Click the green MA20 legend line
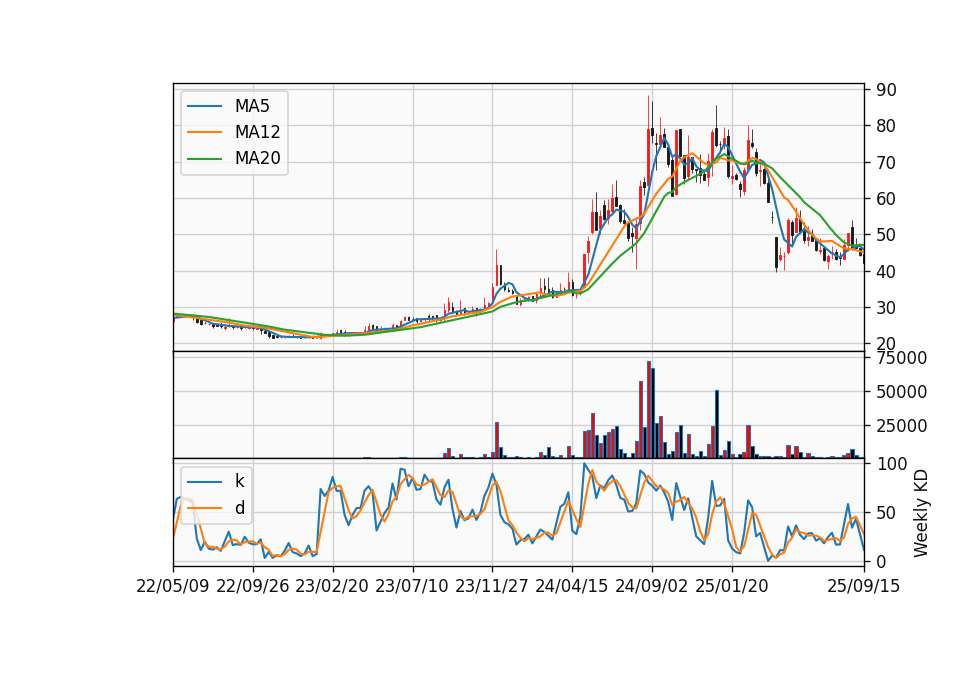Viewport: 960px width, 690px height. (204, 159)
